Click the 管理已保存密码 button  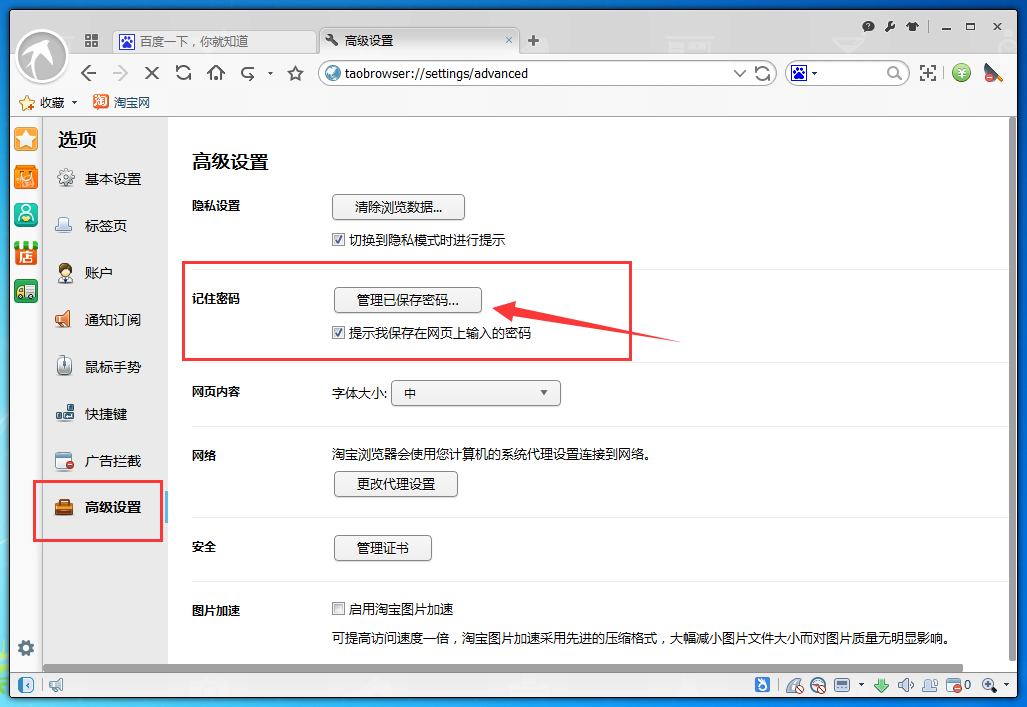(x=407, y=300)
